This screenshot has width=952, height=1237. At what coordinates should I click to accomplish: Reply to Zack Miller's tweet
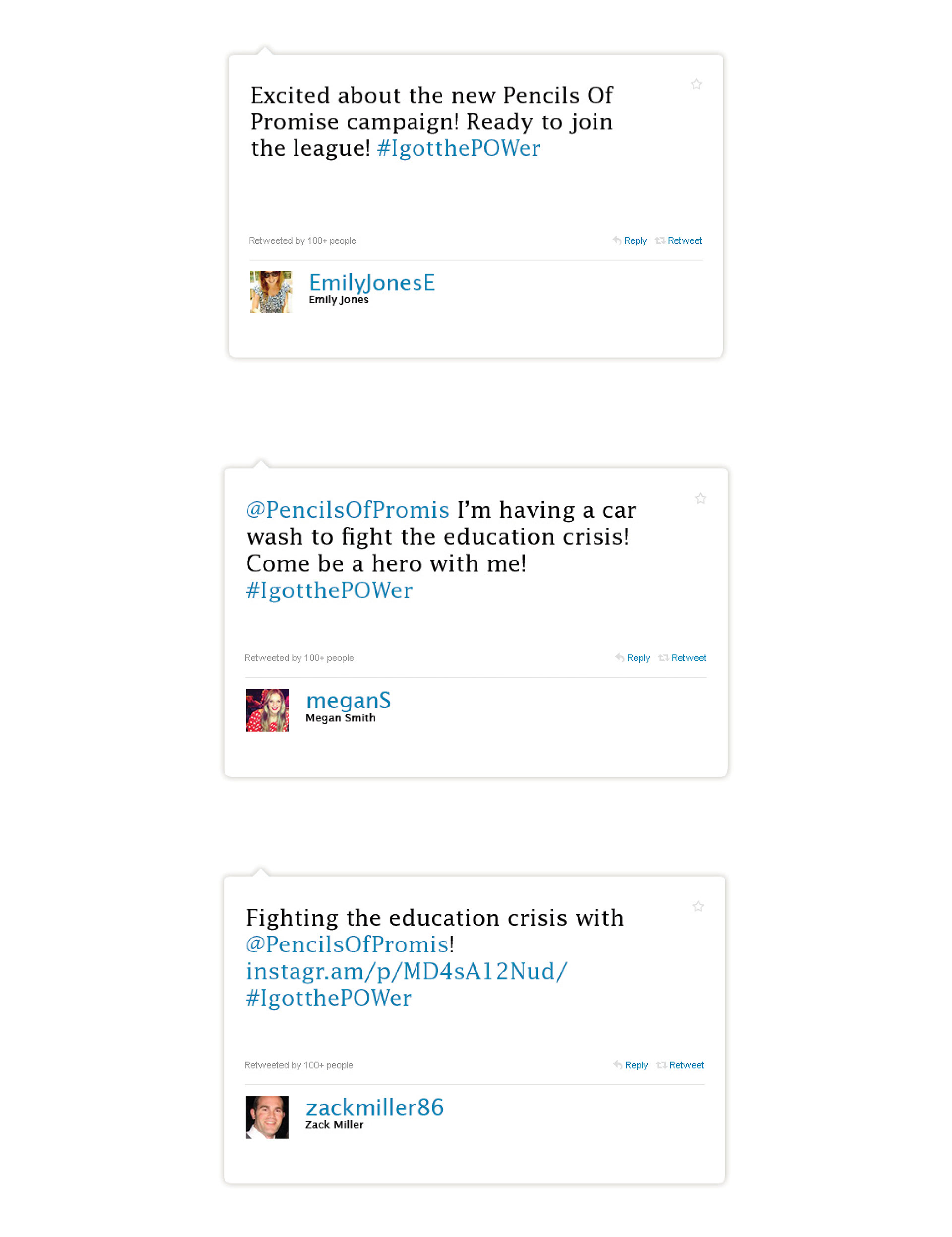tap(636, 1065)
